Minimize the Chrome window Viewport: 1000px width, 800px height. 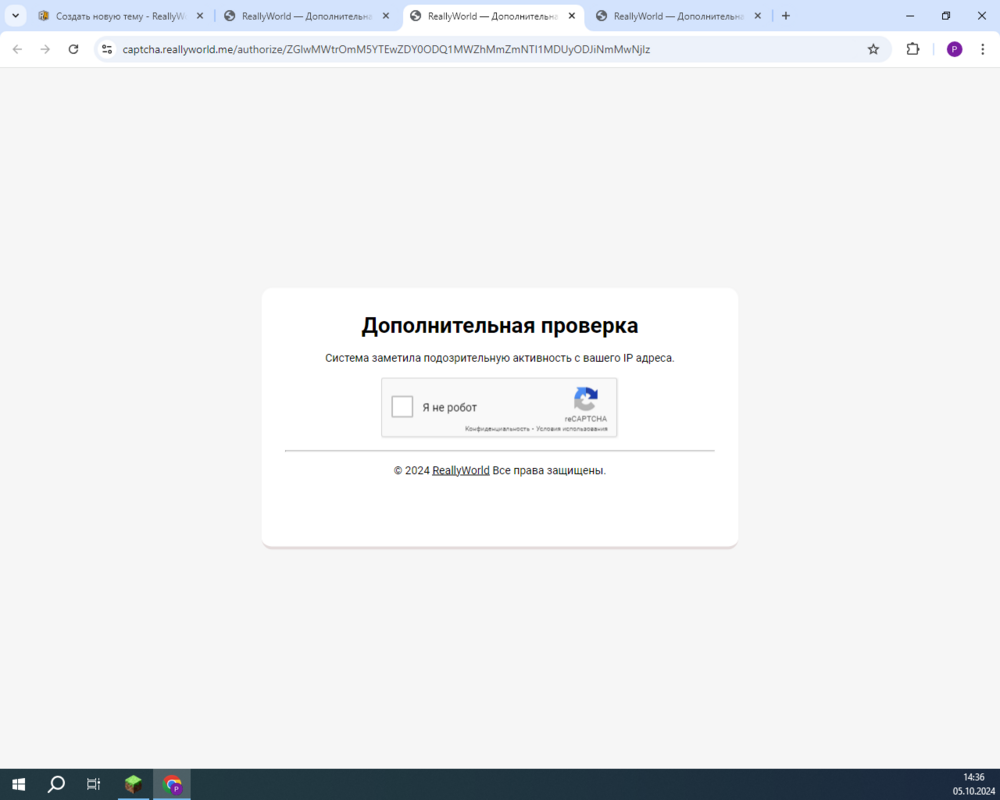point(910,16)
